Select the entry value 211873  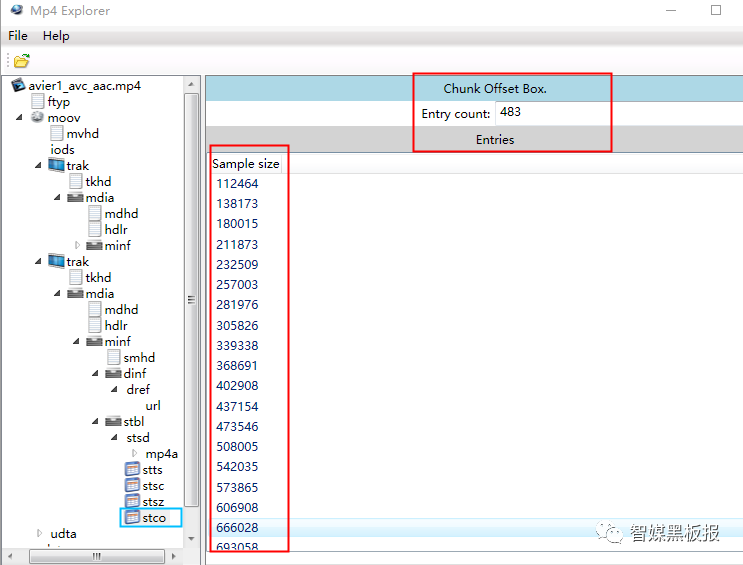pos(237,244)
